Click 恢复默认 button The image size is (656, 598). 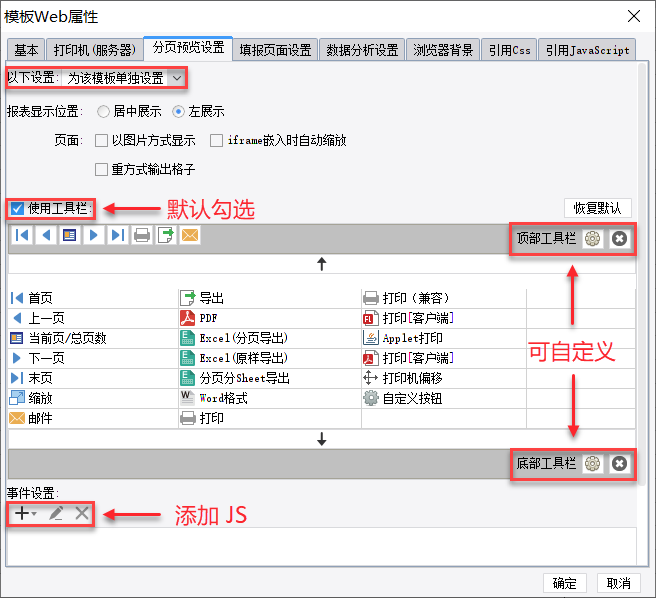[x=597, y=208]
